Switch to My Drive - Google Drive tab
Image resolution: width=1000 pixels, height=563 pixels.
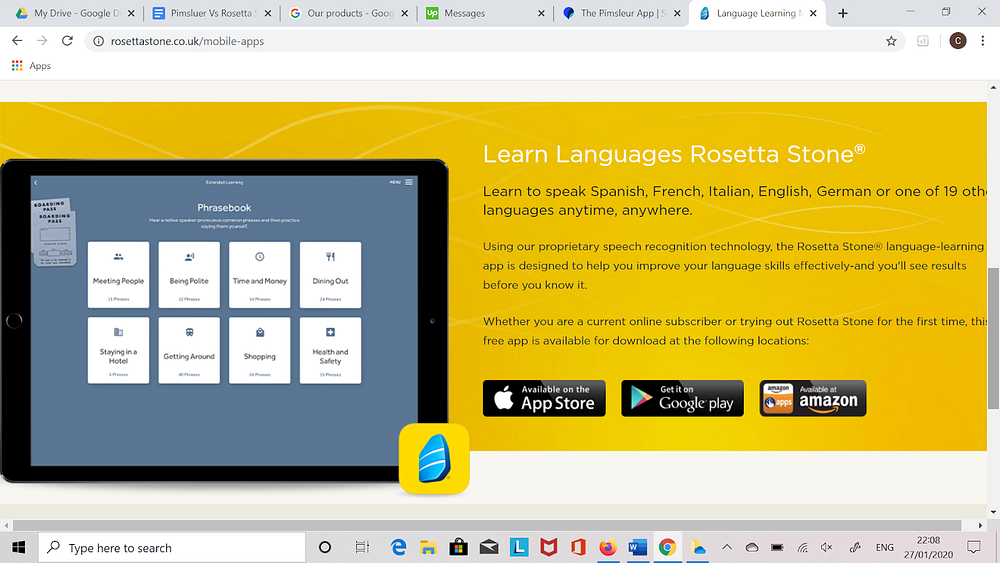click(75, 13)
